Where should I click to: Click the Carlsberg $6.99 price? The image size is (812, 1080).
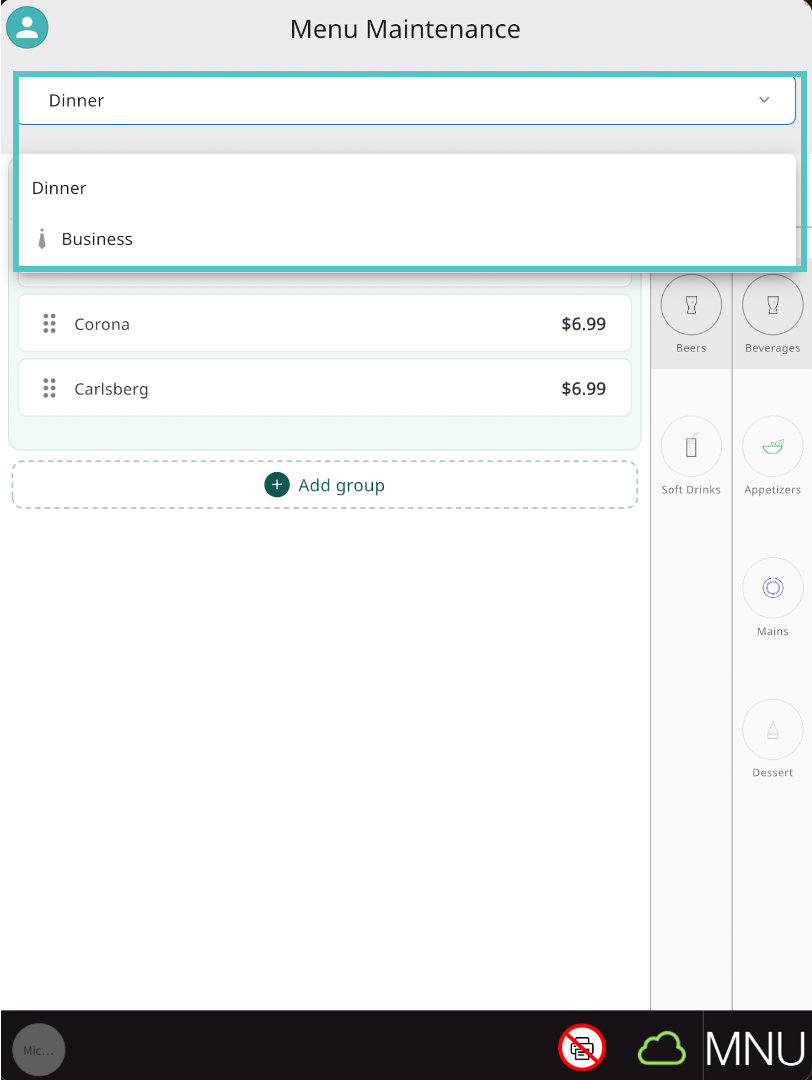[583, 388]
